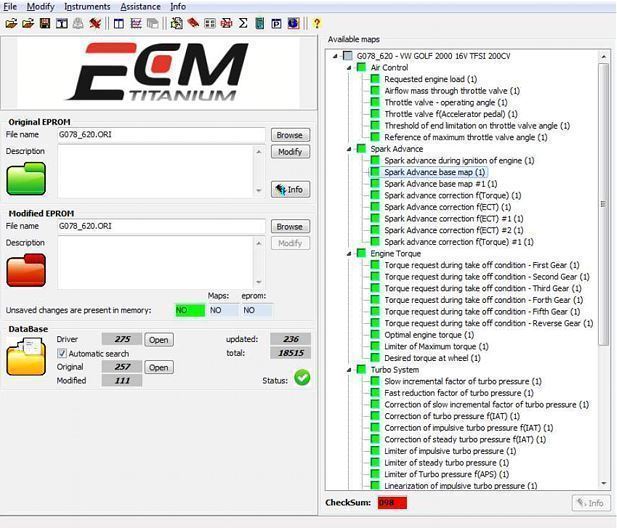
Task: Click the floppy disk save icon
Action: coord(45,22)
